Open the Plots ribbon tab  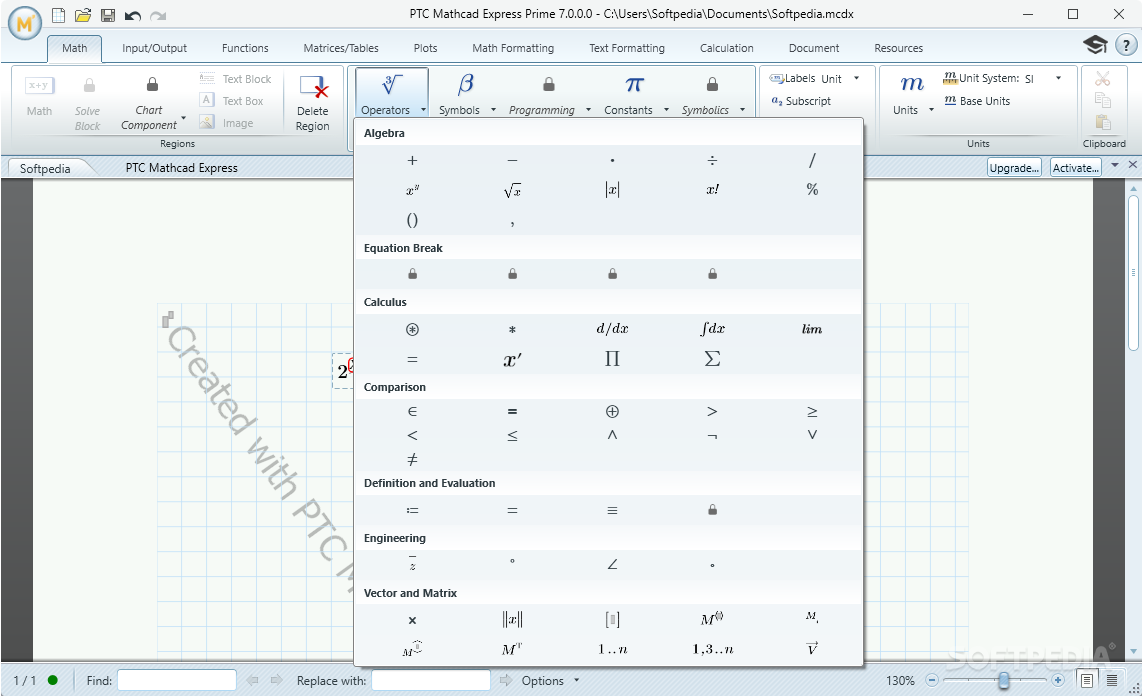click(x=426, y=48)
